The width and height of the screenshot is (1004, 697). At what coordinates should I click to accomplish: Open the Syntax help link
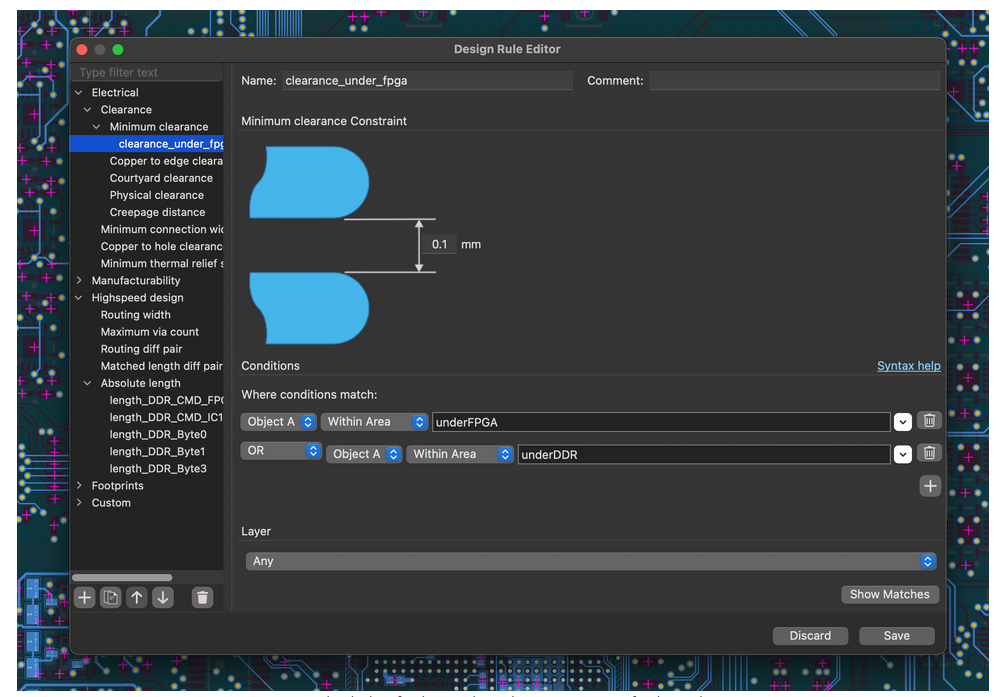click(x=908, y=366)
